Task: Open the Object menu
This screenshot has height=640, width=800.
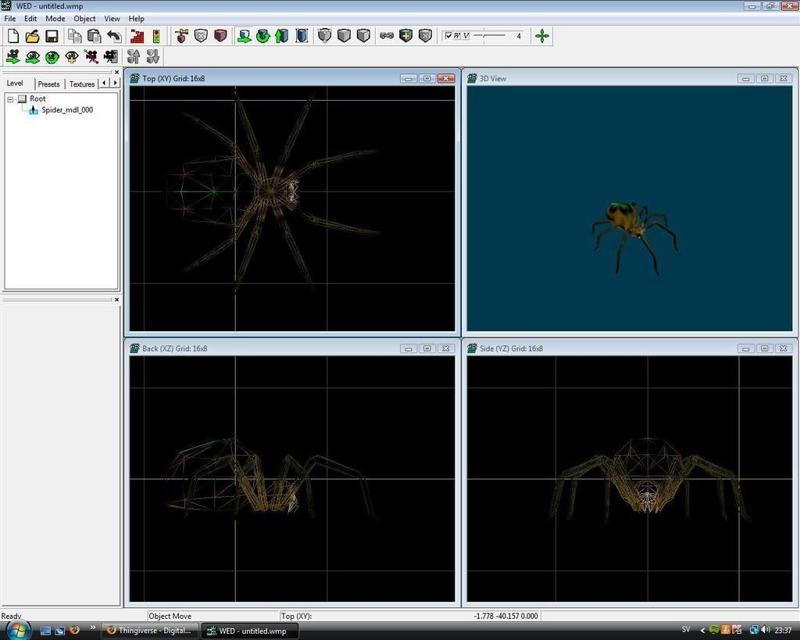Action: point(84,18)
